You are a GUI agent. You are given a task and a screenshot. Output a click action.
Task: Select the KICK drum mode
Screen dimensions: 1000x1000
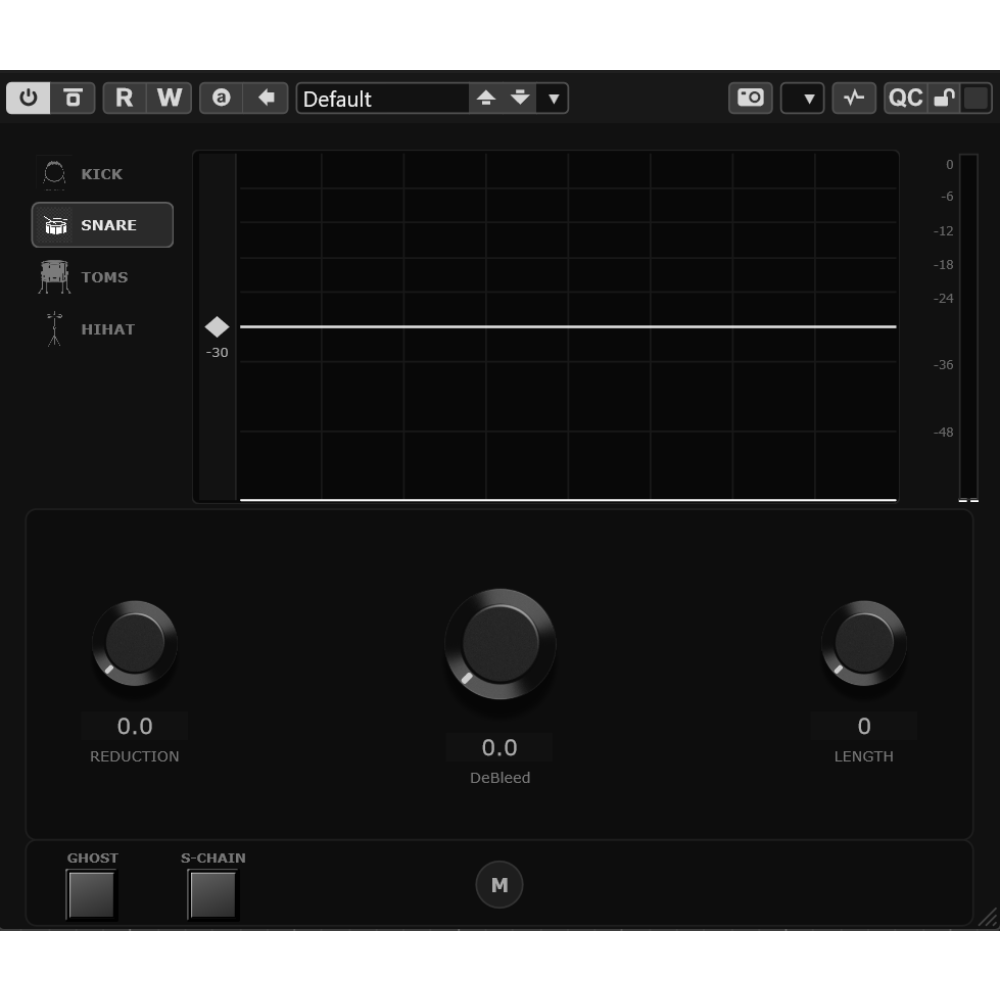[101, 174]
